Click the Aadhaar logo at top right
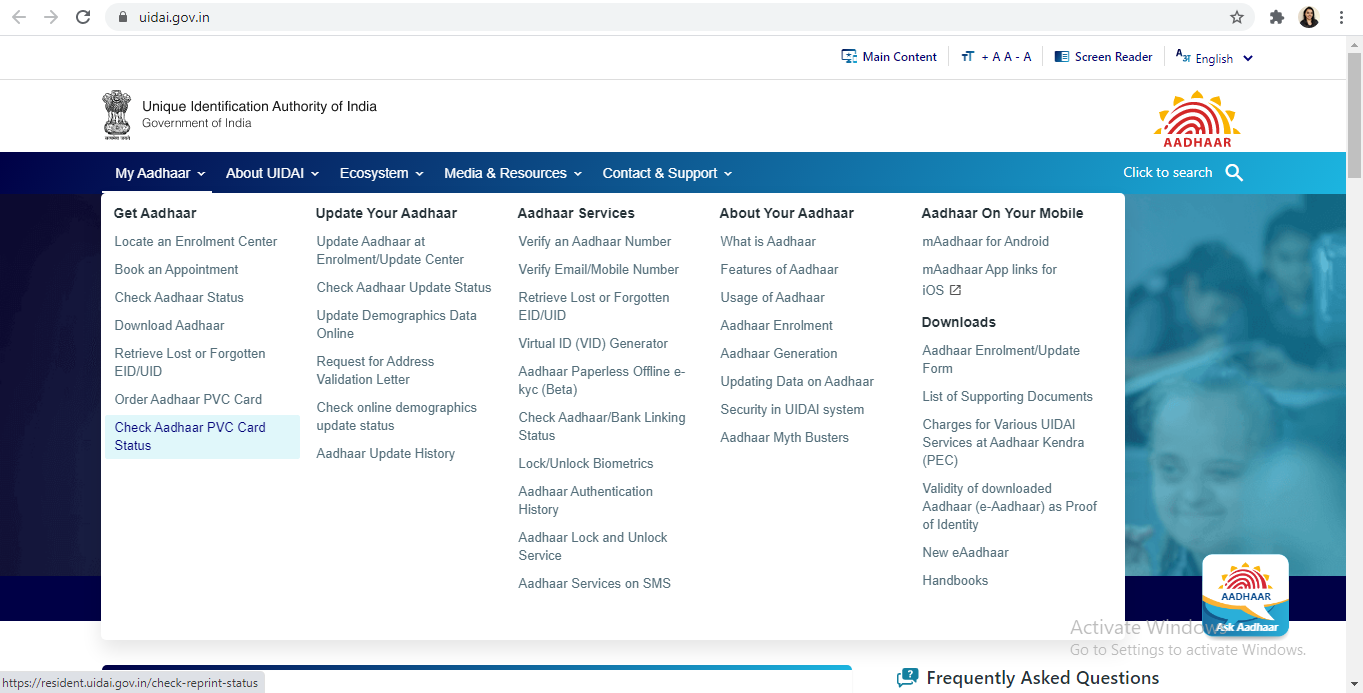The height and width of the screenshot is (693, 1363). pos(1197,119)
